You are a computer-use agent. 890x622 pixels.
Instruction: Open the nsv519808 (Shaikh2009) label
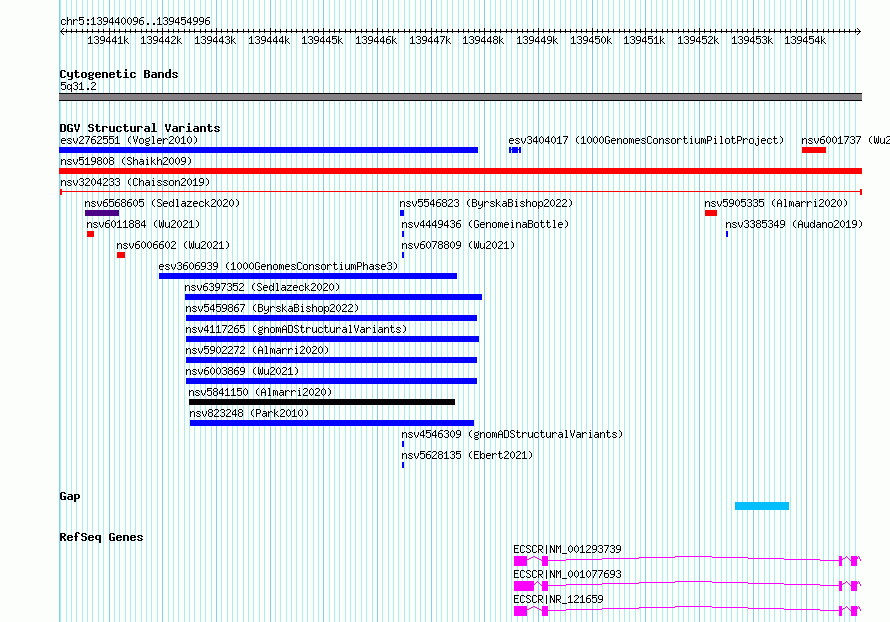pos(126,161)
